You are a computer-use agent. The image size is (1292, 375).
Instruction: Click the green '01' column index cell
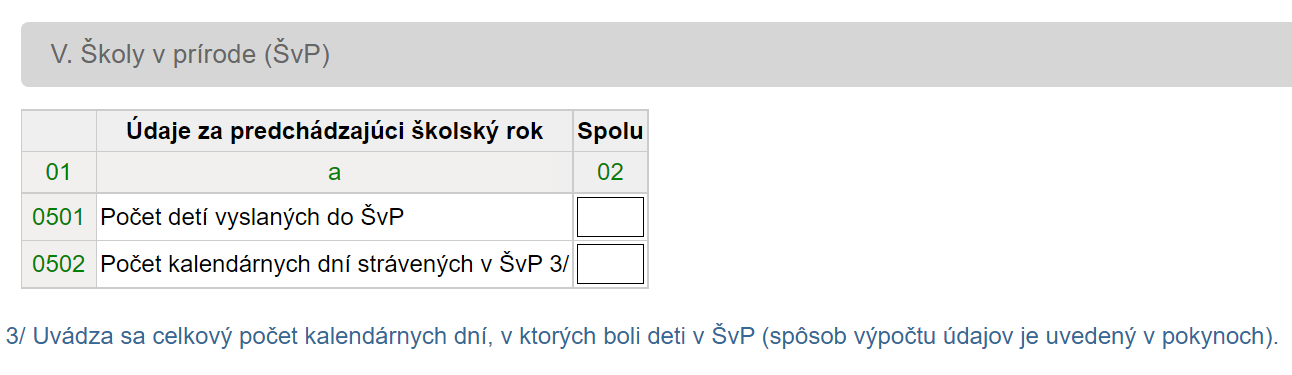point(59,172)
